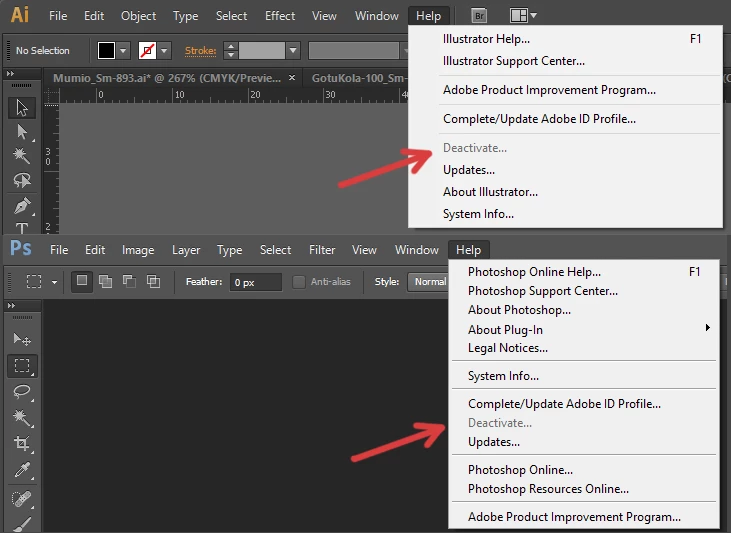Image resolution: width=731 pixels, height=533 pixels.
Task: Click Illustrator's black fill color swatch
Action: pos(106,50)
